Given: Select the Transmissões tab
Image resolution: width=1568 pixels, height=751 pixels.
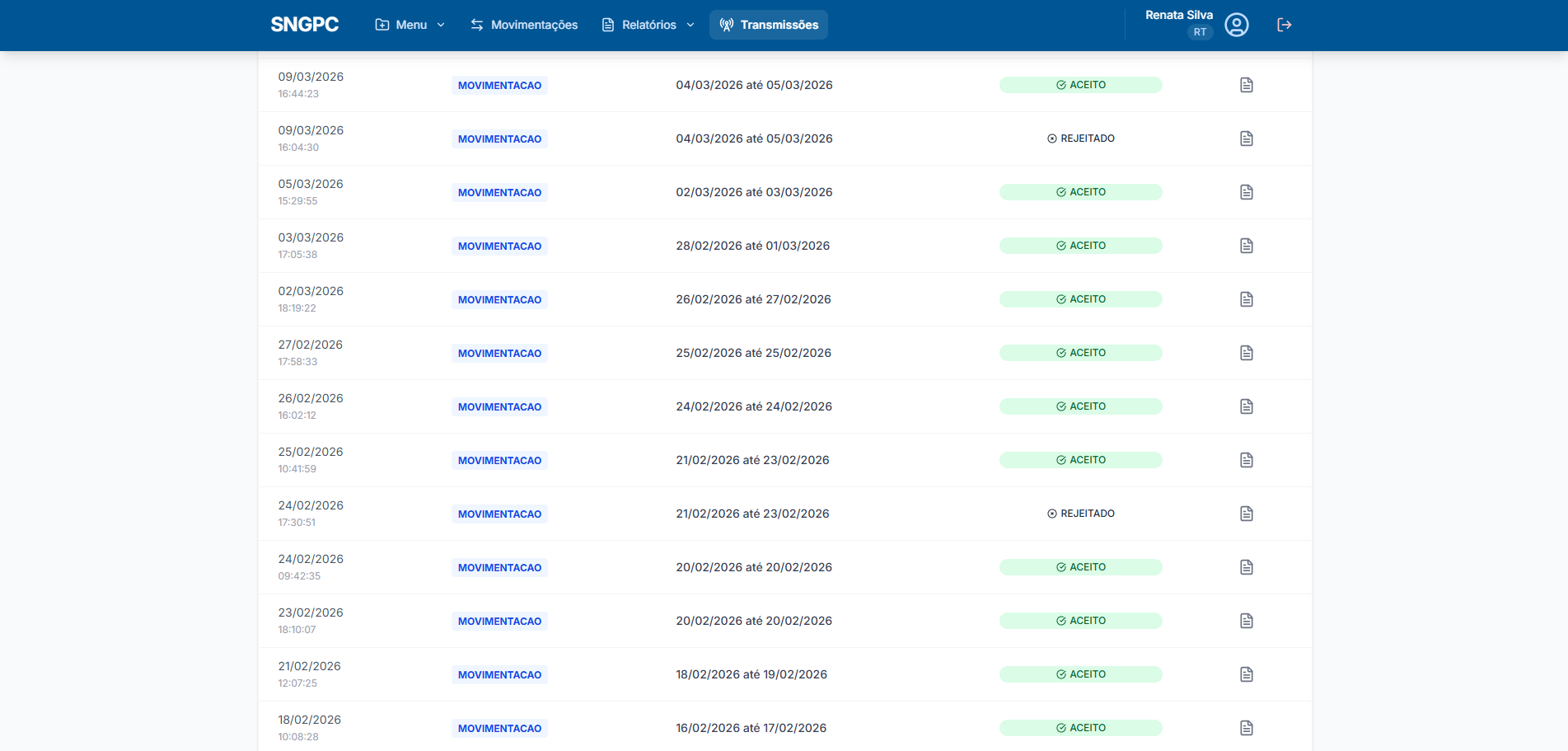Looking at the screenshot, I should coord(768,25).
